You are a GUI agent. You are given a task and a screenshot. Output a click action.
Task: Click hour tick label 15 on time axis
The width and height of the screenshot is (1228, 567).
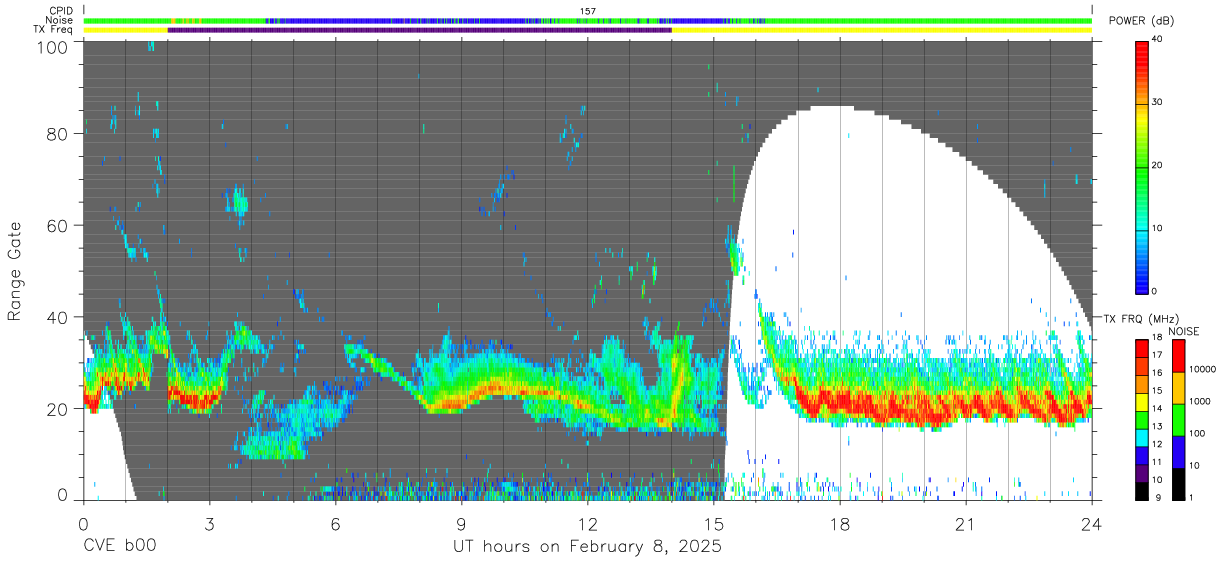click(x=713, y=524)
